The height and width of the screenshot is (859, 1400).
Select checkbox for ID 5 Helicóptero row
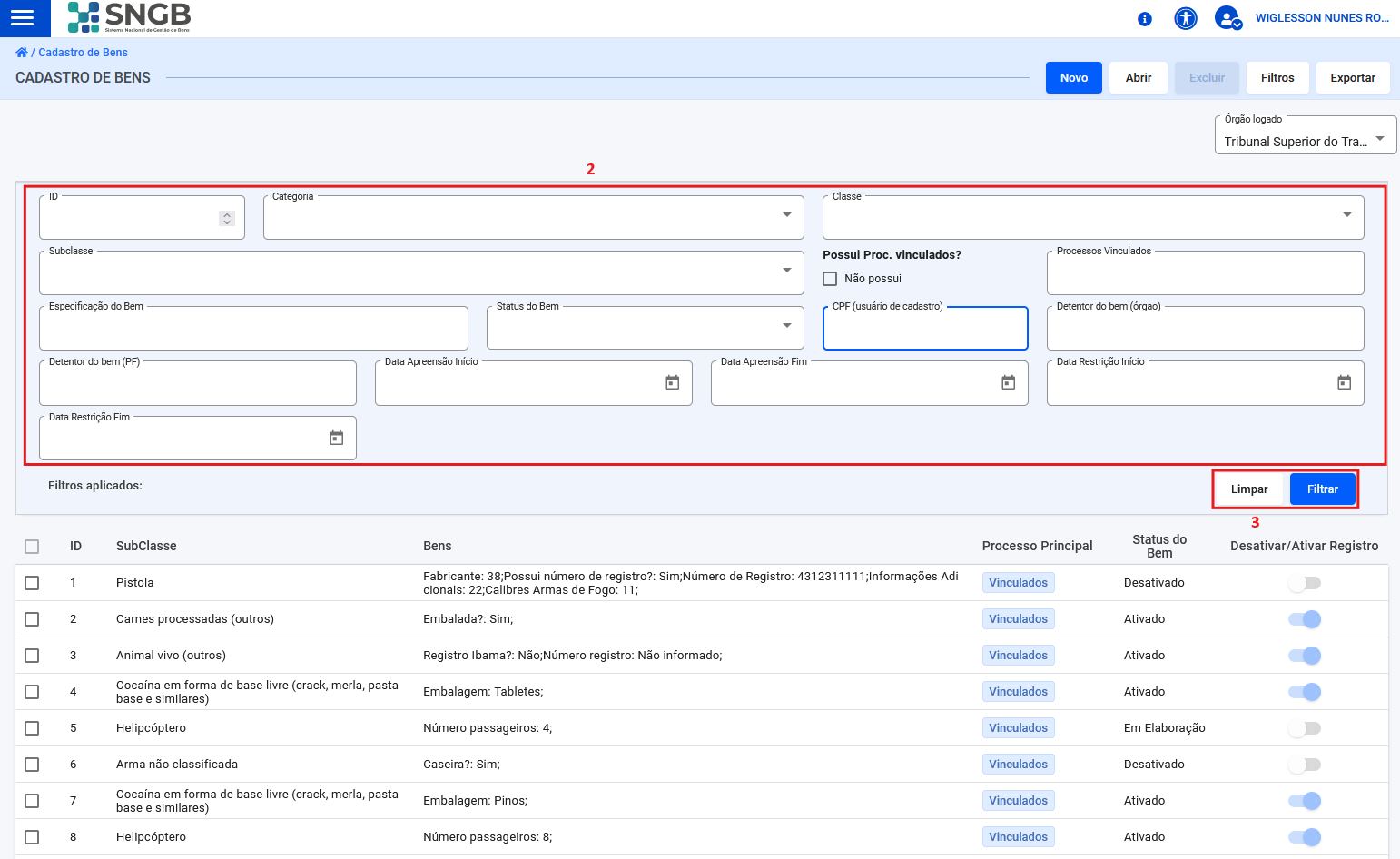(x=32, y=728)
